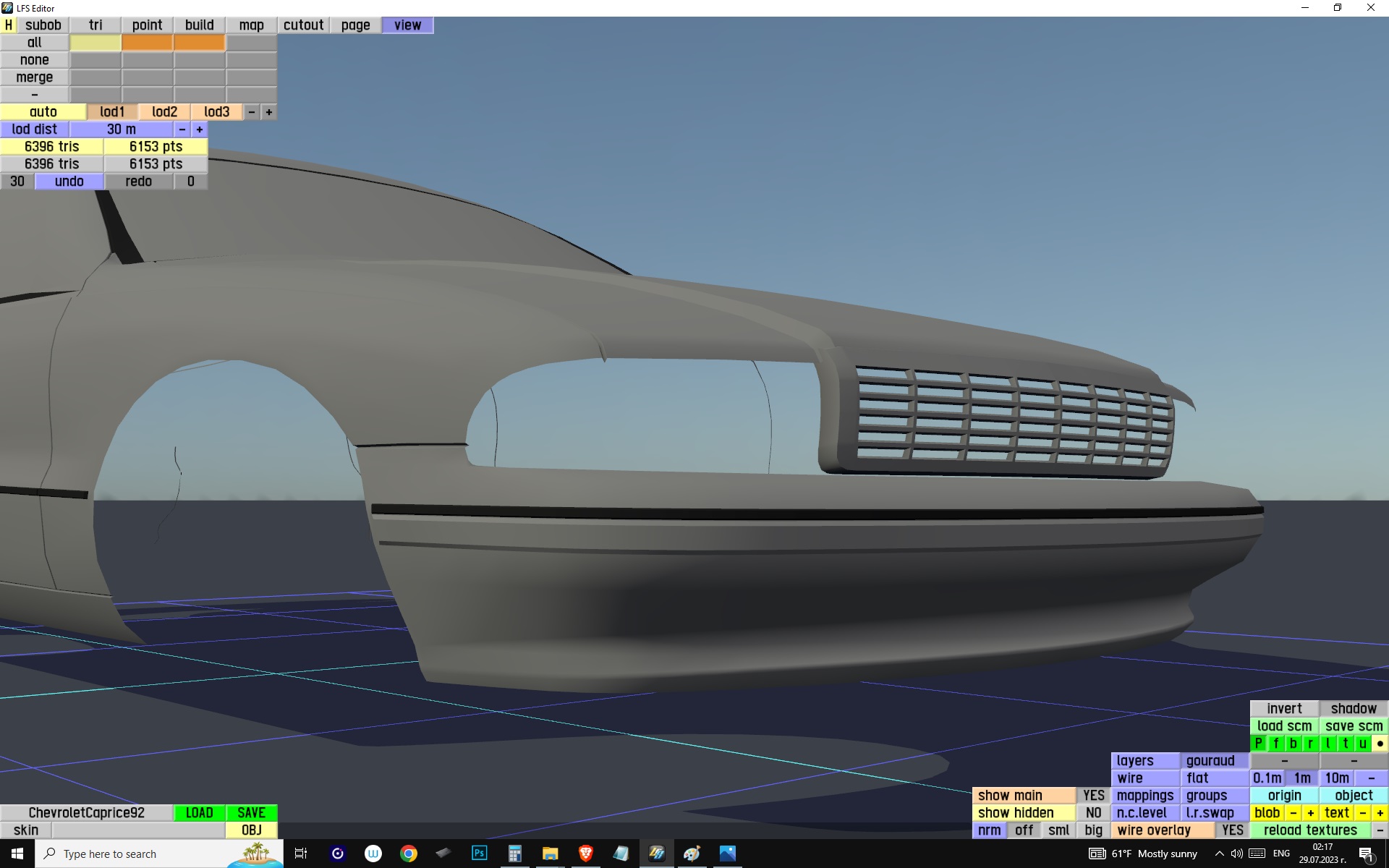Open the map tab
The width and height of the screenshot is (1389, 868).
[x=251, y=25]
